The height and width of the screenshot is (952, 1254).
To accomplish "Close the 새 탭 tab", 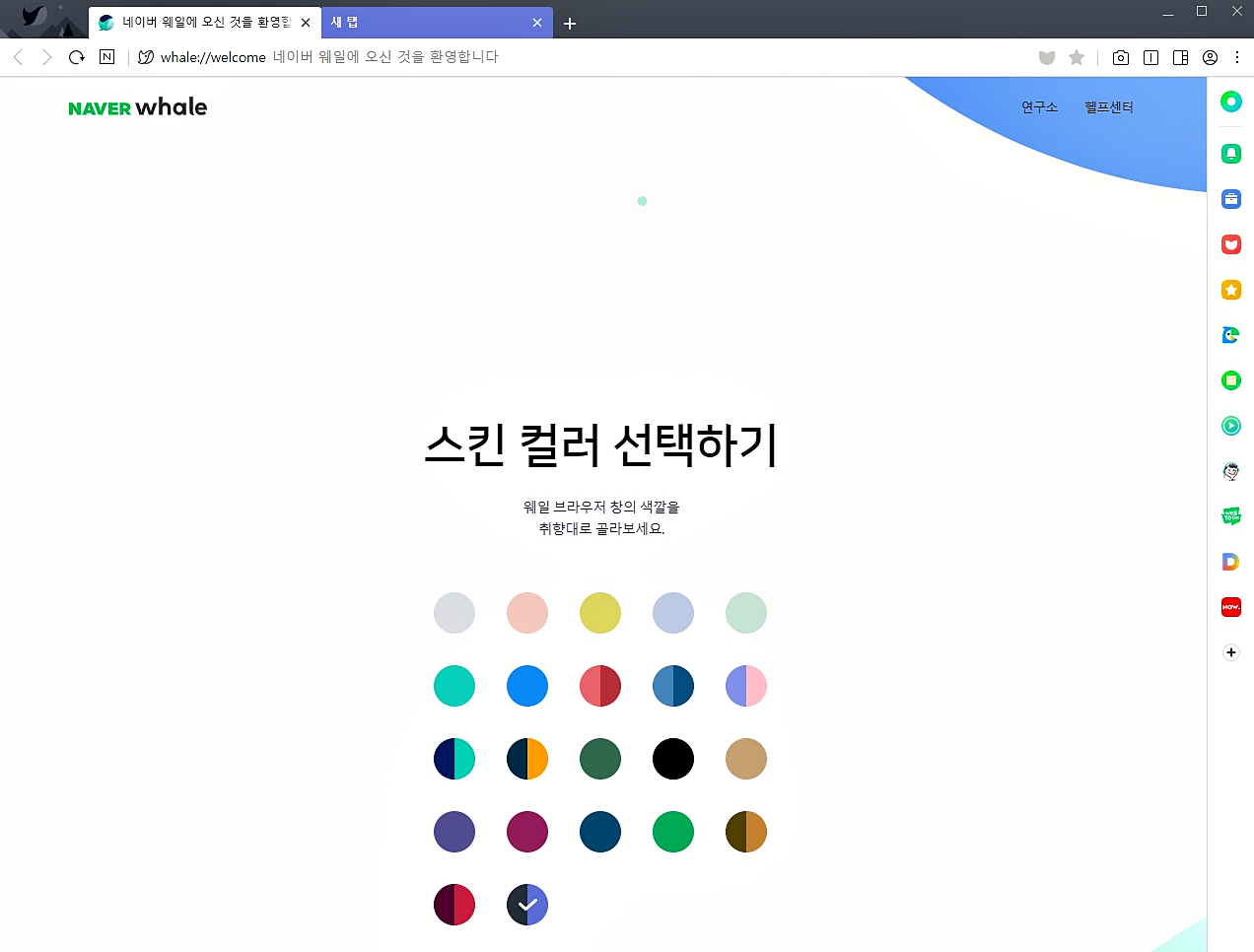I will point(537,23).
